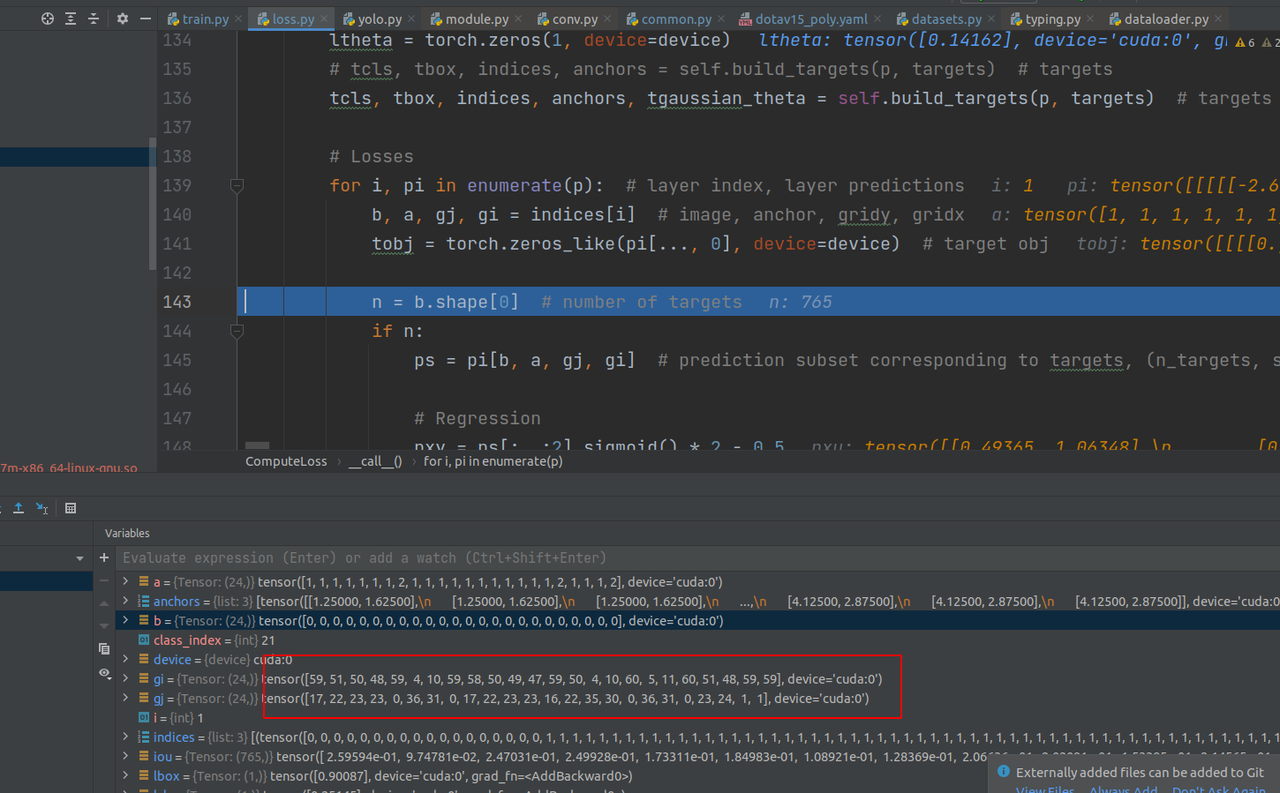Click the copy/duplicate watch icon
Viewport: 1280px width, 793px height.
(104, 649)
